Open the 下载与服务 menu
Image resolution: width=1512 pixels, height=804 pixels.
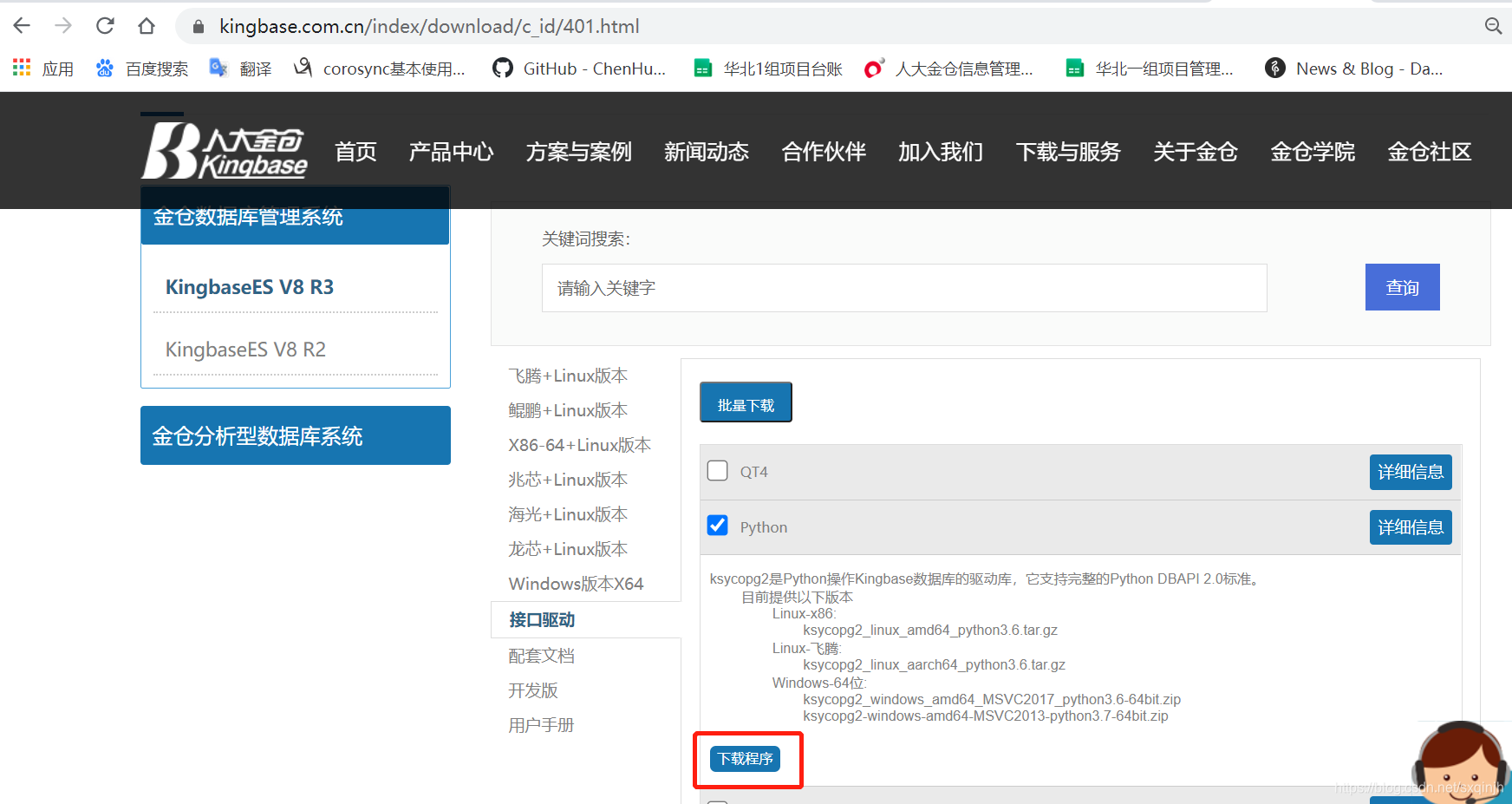click(1068, 152)
